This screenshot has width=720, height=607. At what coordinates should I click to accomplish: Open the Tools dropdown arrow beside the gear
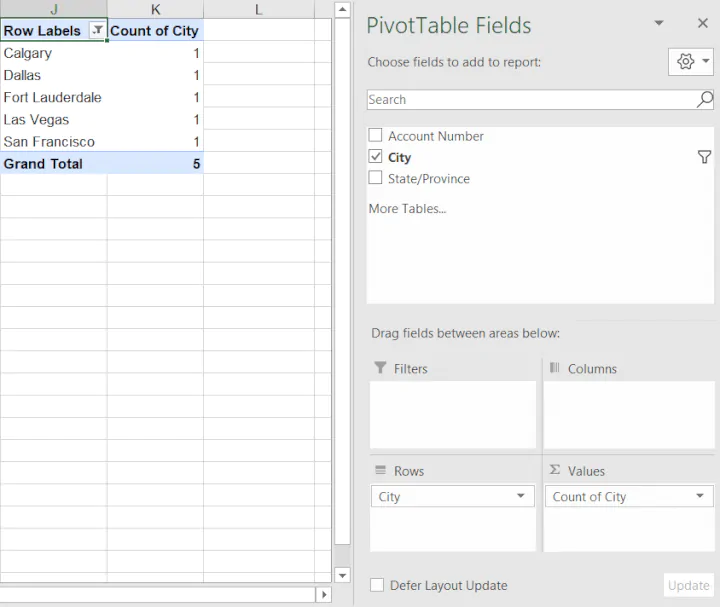(x=706, y=61)
